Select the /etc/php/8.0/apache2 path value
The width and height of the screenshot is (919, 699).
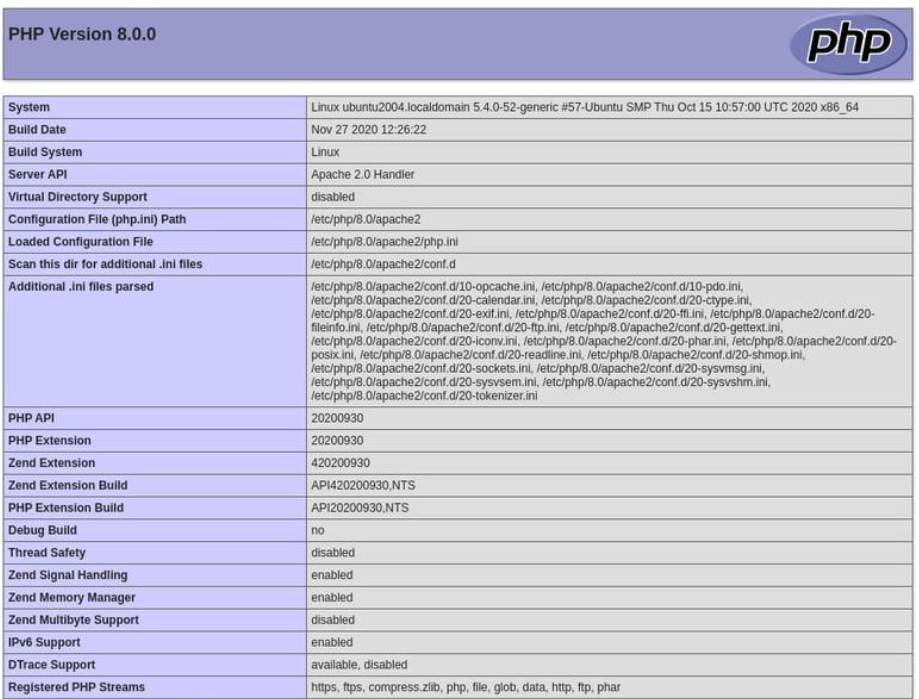[366, 219]
